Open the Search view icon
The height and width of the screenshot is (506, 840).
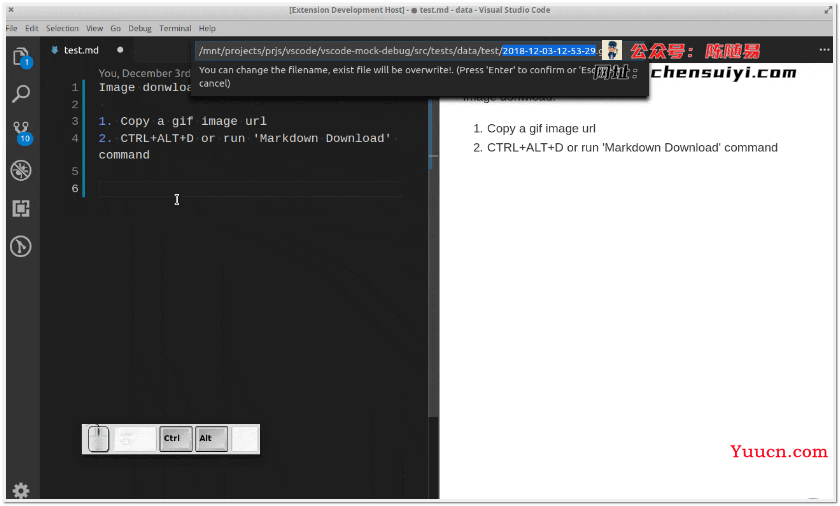[21, 94]
